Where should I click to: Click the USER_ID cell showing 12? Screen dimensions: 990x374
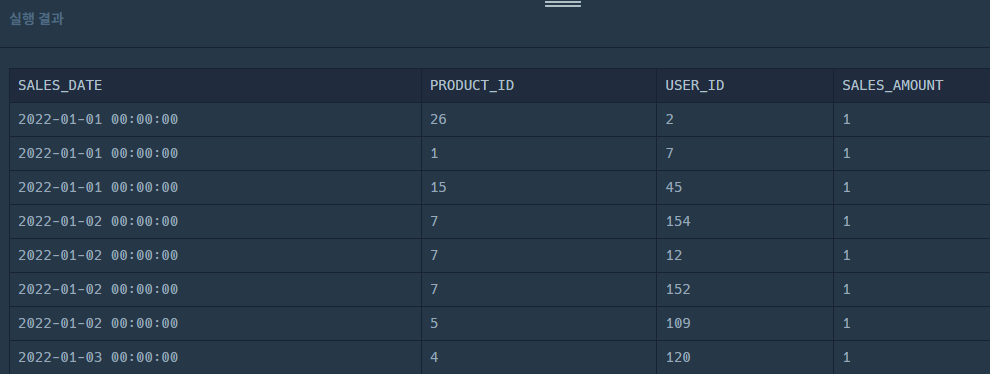(x=745, y=256)
